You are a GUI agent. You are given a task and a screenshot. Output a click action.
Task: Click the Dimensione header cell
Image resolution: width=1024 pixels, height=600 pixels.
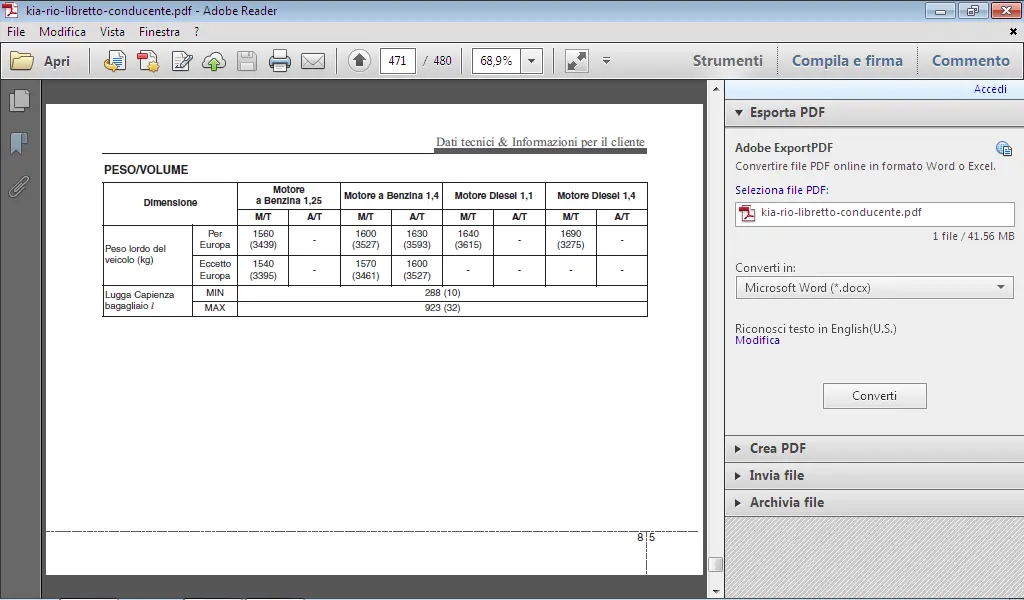(x=170, y=202)
